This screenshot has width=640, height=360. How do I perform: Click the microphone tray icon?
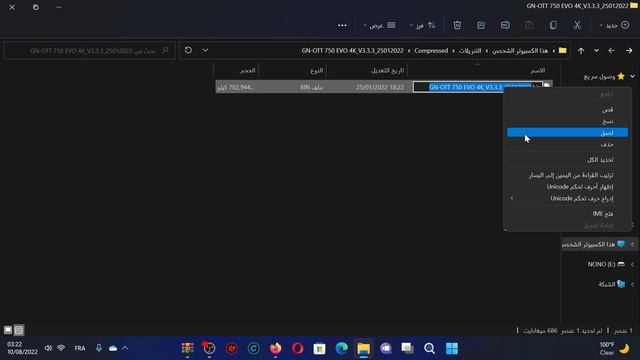99,348
